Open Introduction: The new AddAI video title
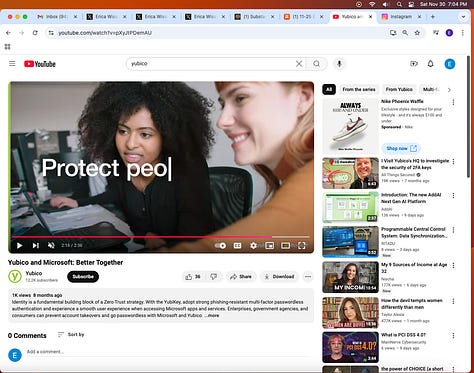 point(411,198)
